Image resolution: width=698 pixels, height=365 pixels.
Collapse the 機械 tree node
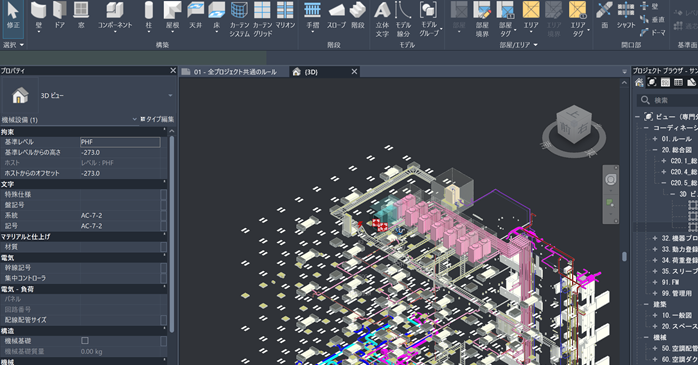[x=646, y=337]
